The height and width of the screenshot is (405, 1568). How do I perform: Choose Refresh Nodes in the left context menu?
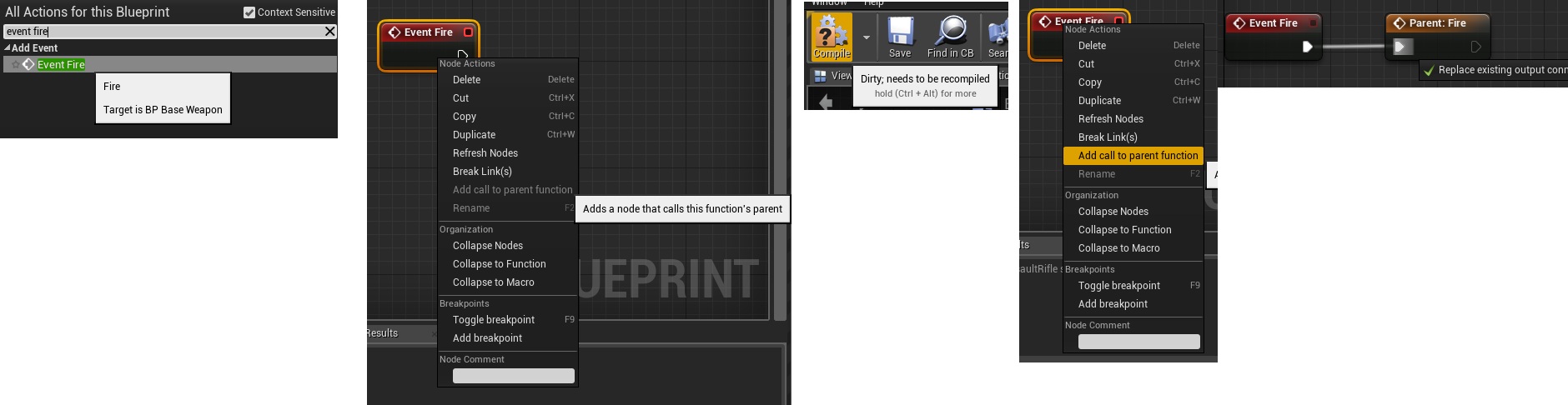coord(508,153)
